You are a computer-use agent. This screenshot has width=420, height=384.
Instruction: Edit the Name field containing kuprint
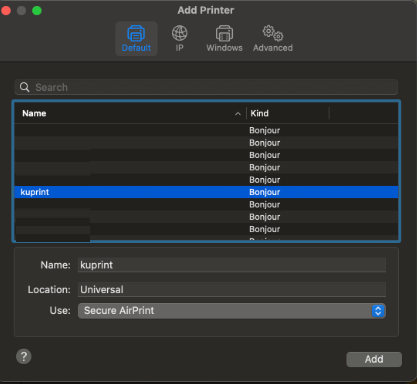coord(232,265)
